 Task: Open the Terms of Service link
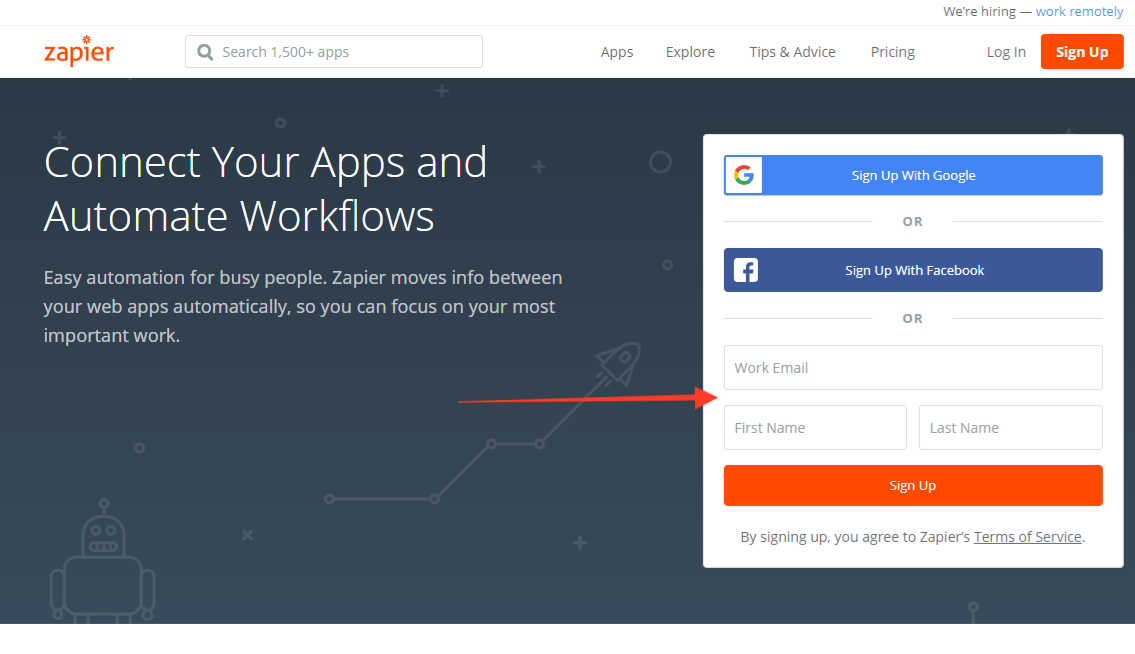(1027, 536)
